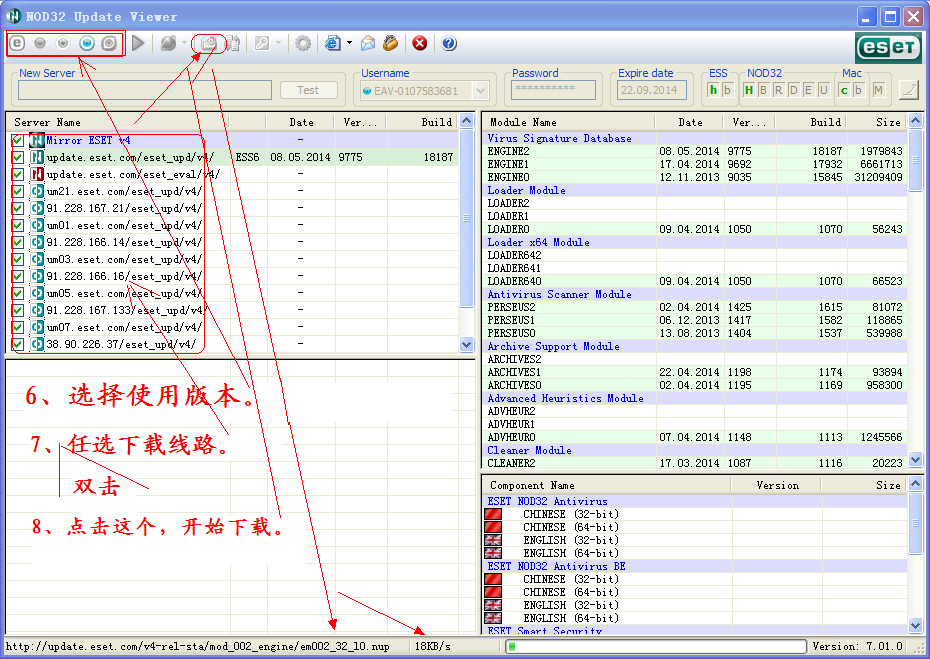Sort modules by Size column header
The height and width of the screenshot is (659, 930).
876,122
